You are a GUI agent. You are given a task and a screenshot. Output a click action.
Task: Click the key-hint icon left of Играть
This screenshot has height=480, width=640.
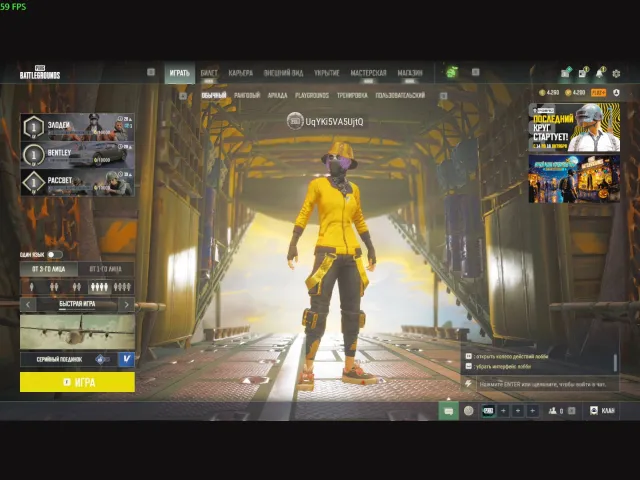[x=151, y=72]
